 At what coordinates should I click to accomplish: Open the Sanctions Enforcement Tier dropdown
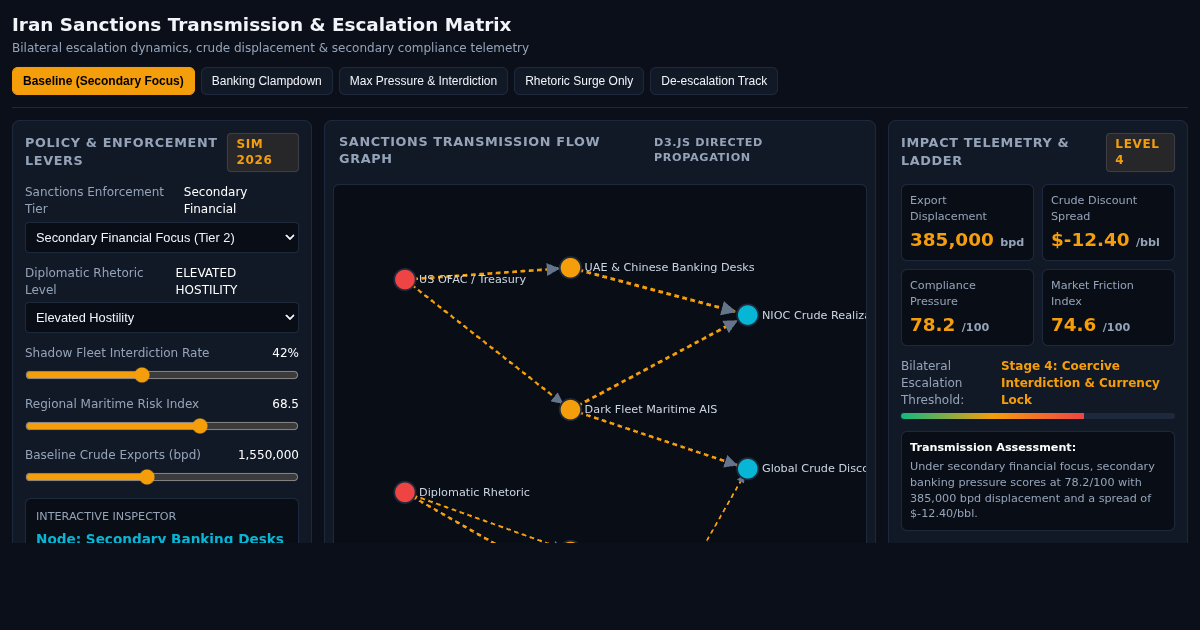162,237
